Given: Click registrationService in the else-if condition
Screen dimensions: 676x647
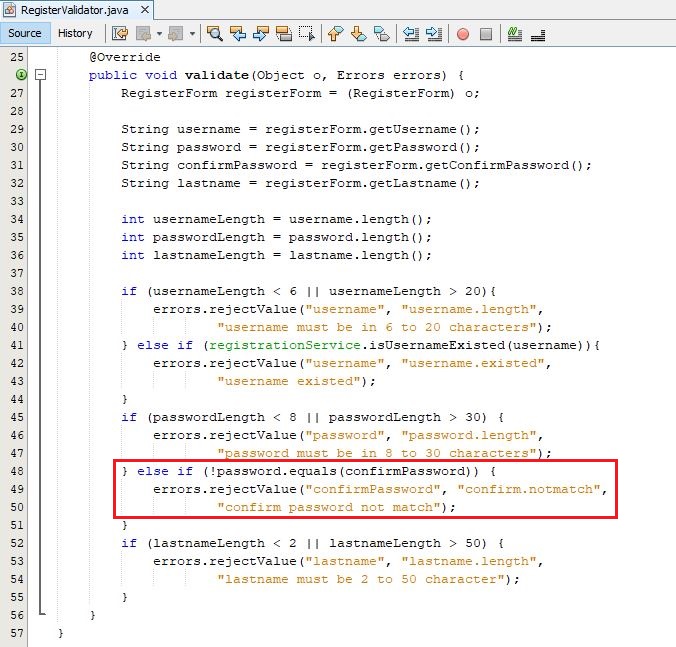Looking at the screenshot, I should [285, 345].
